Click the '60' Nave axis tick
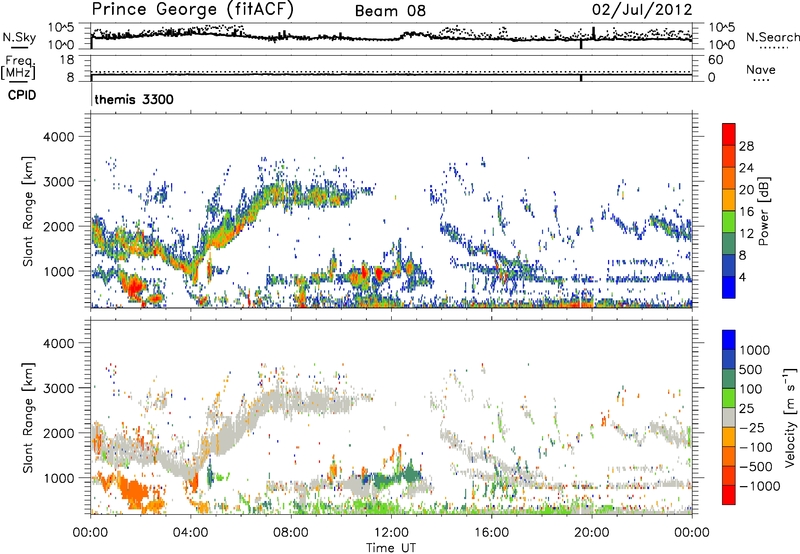 click(715, 60)
